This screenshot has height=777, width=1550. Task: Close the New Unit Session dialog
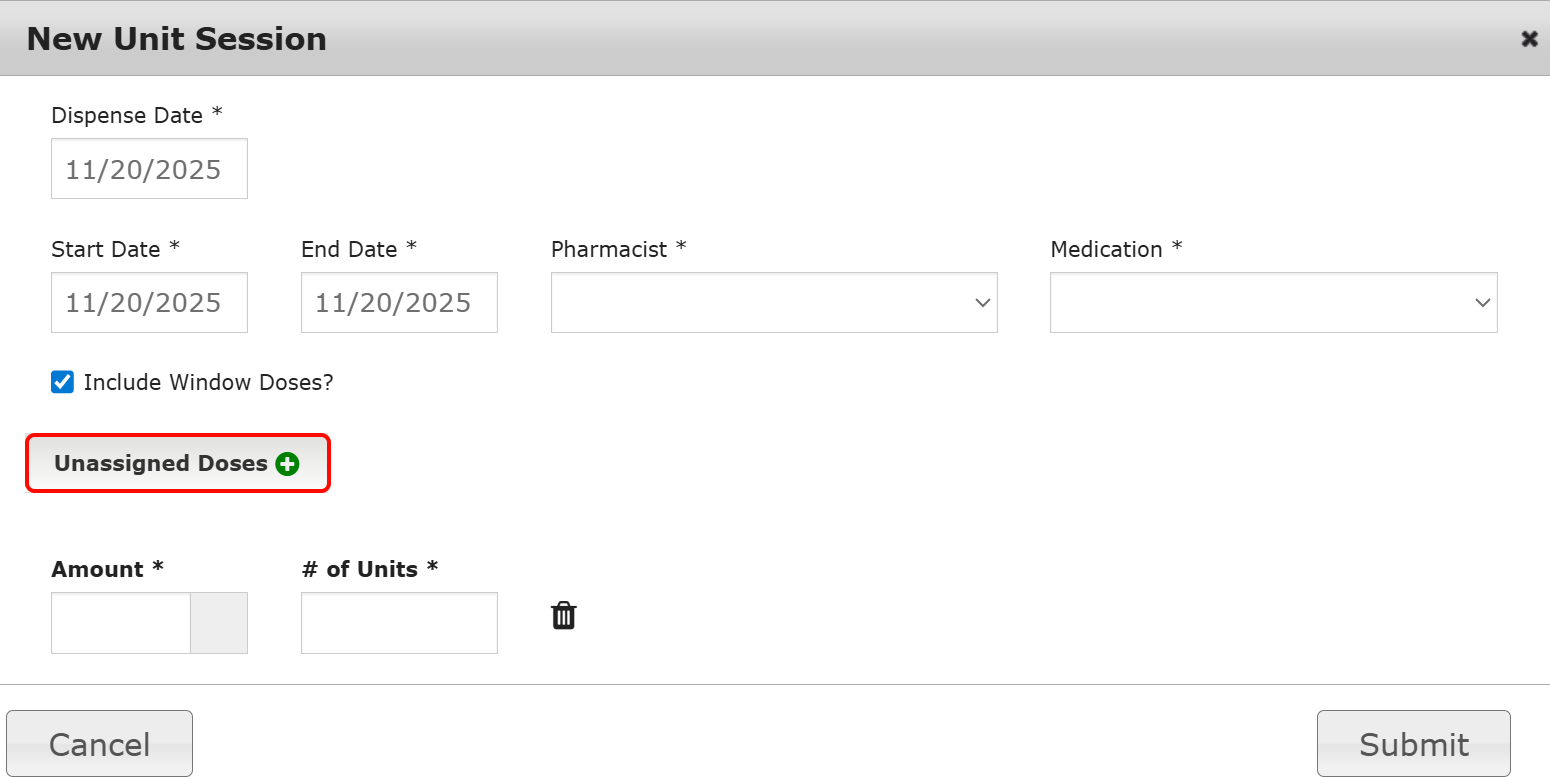coord(1529,39)
